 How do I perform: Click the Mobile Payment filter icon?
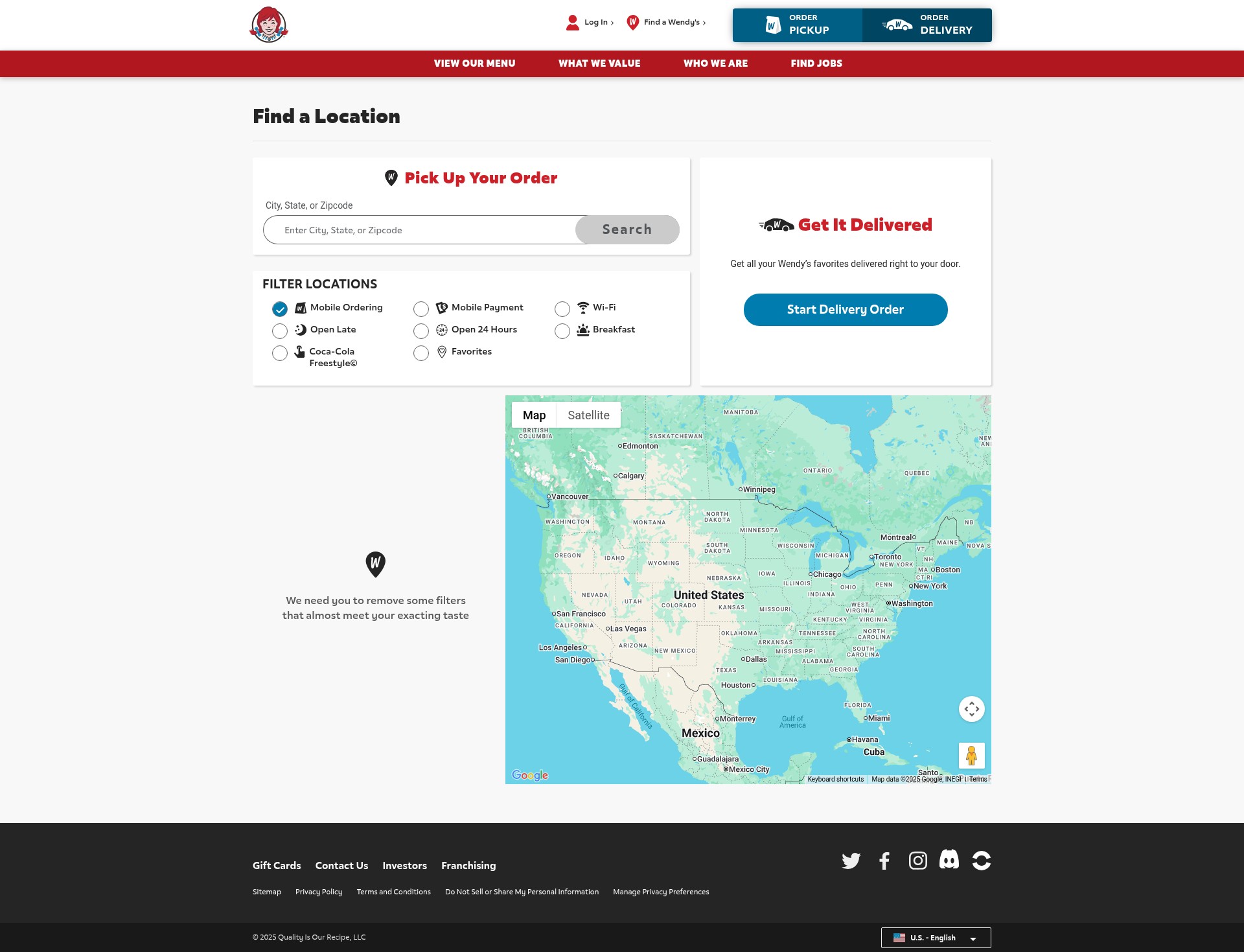pos(442,308)
